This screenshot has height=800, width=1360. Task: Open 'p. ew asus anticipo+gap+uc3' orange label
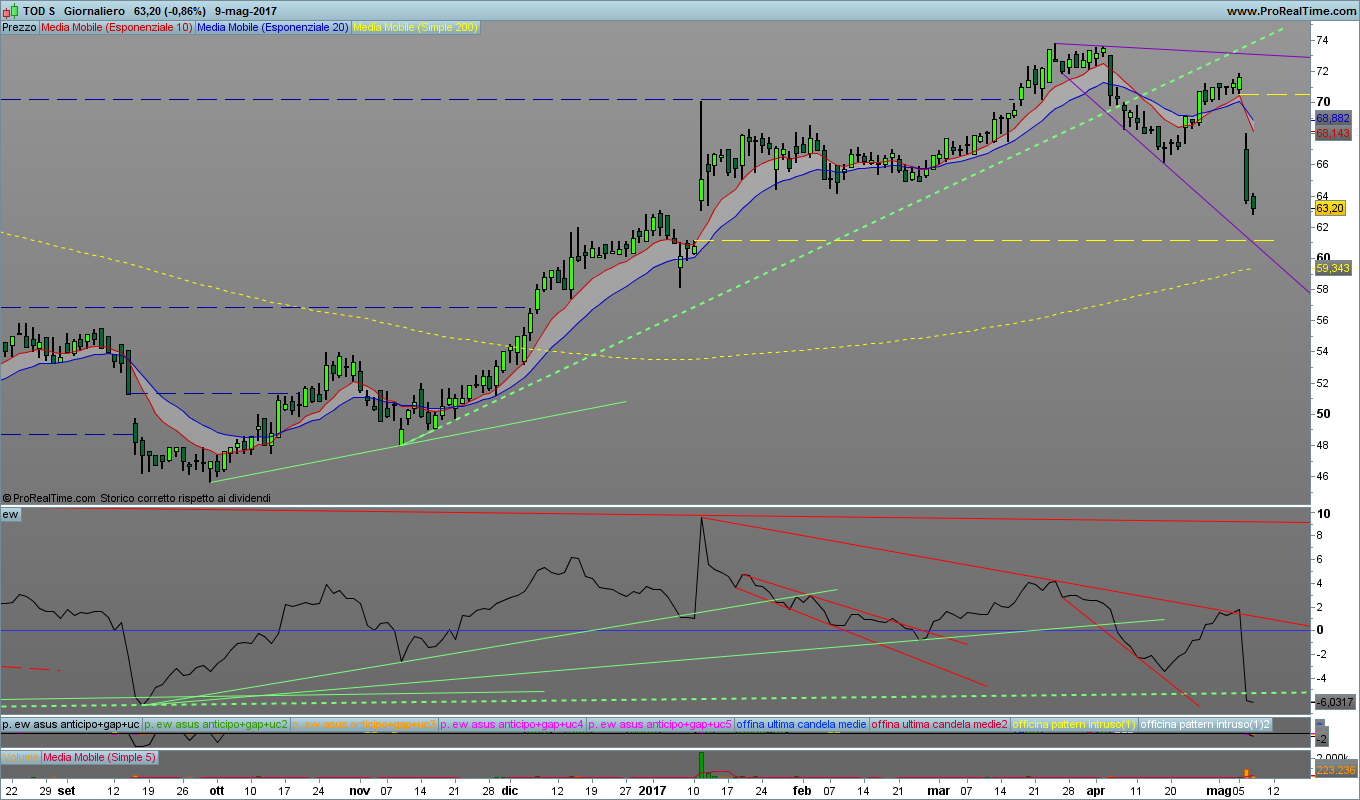pyautogui.click(x=365, y=723)
